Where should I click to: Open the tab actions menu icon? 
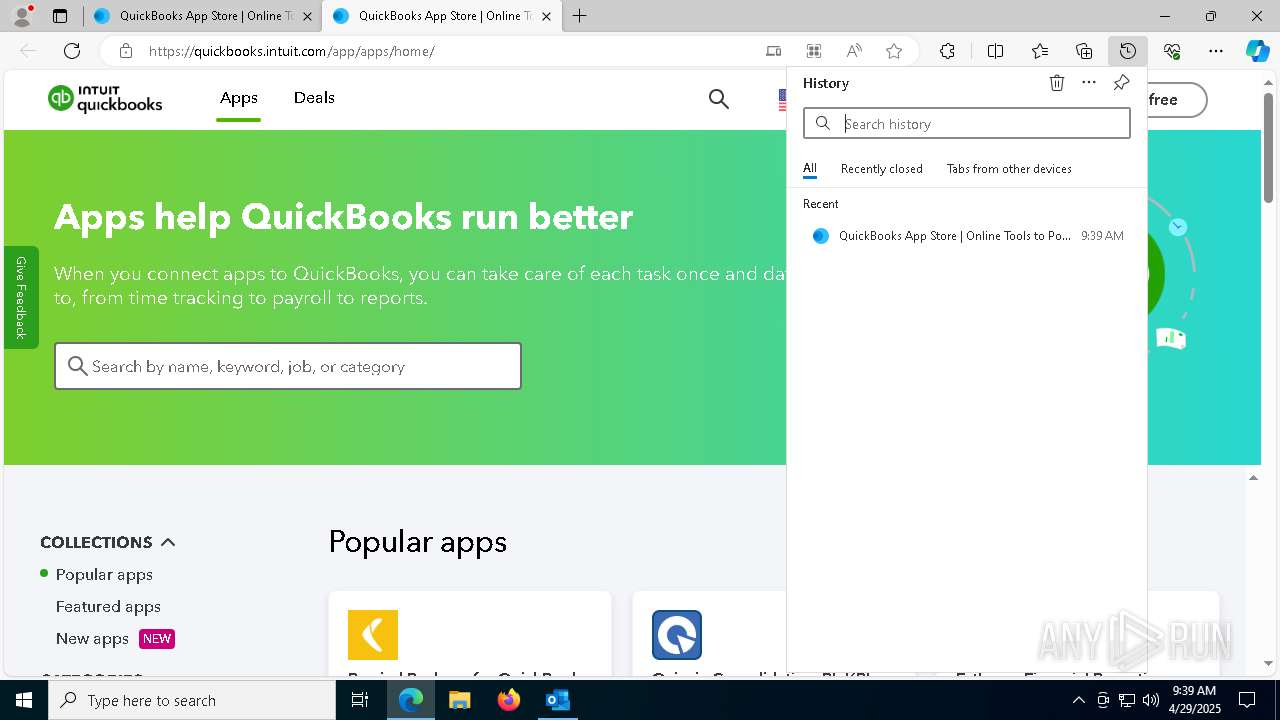pos(60,16)
